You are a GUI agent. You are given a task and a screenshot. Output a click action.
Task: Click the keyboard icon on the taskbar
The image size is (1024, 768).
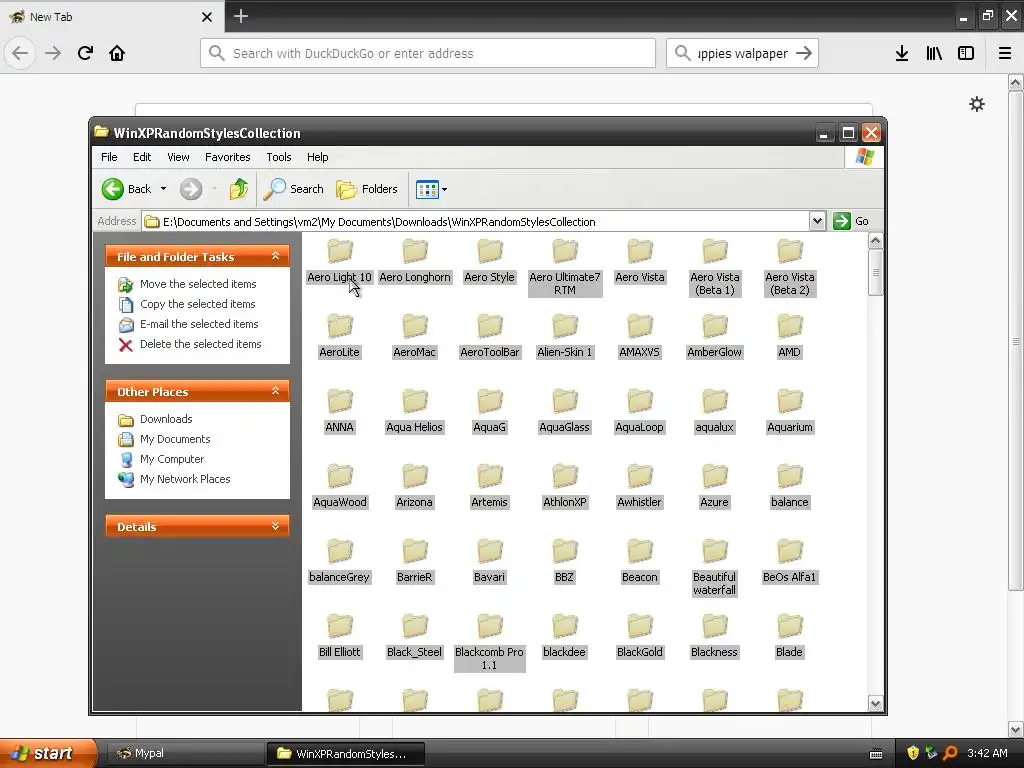point(876,754)
